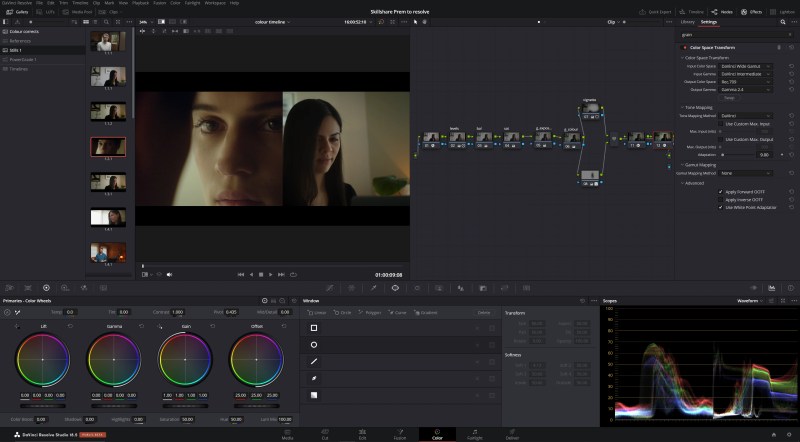Screen dimensions: 800x442
Task: Reset the Offset color wheel
Action: tap(284, 326)
